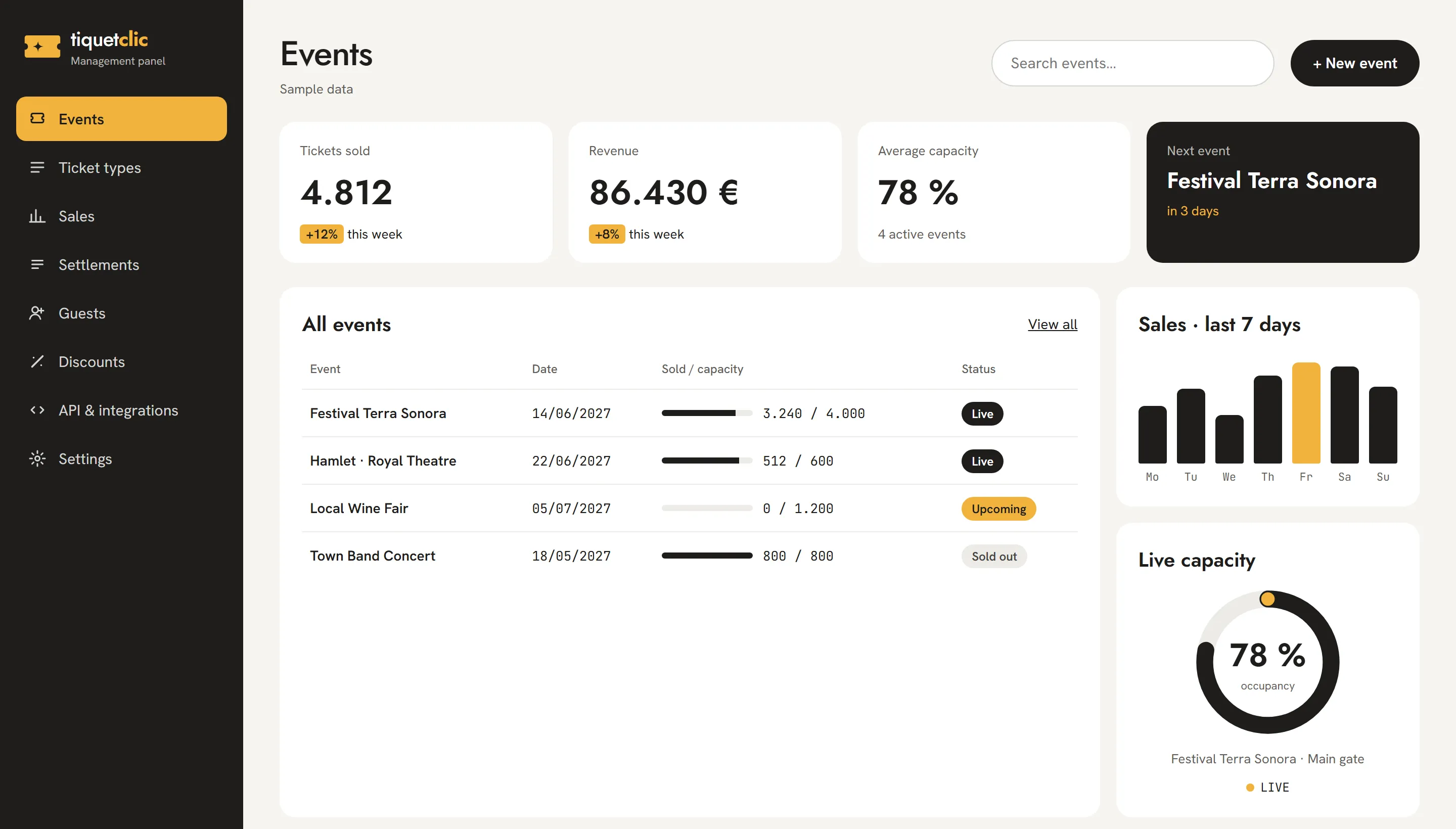
Task: Open the Guests menu entry
Action: 121,312
